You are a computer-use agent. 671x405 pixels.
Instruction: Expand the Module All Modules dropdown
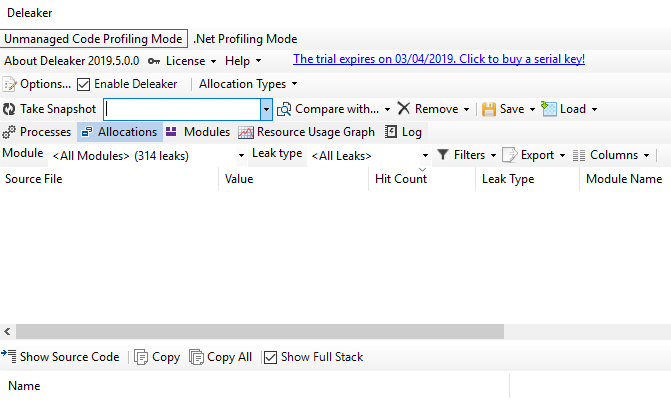tap(241, 155)
